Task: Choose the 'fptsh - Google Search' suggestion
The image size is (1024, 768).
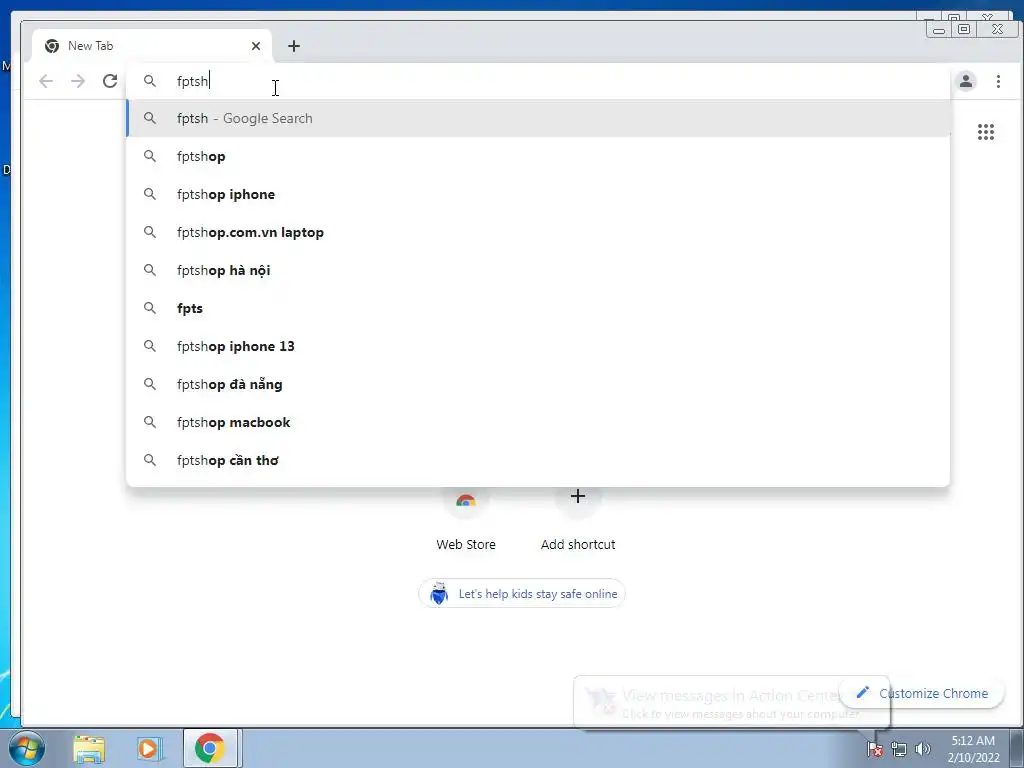Action: click(538, 118)
